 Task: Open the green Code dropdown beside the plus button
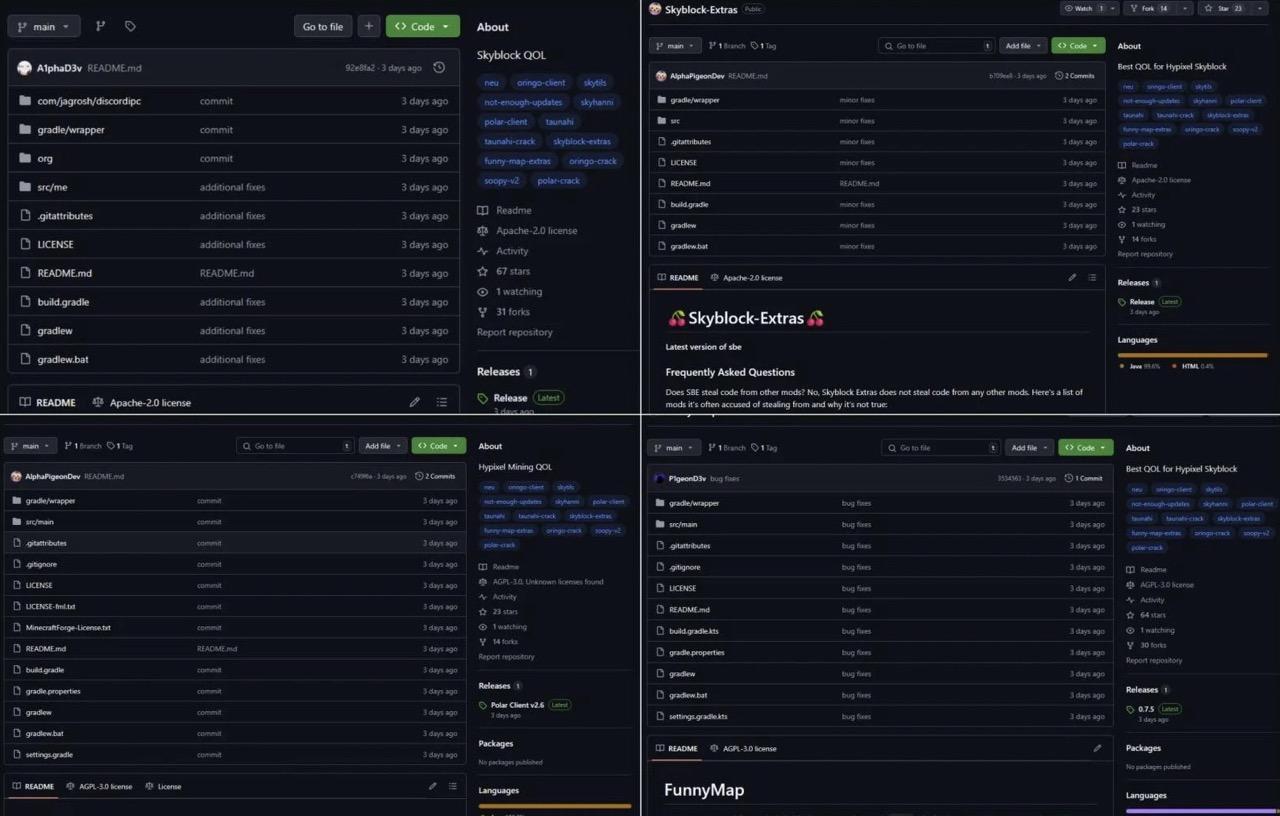[x=423, y=27]
